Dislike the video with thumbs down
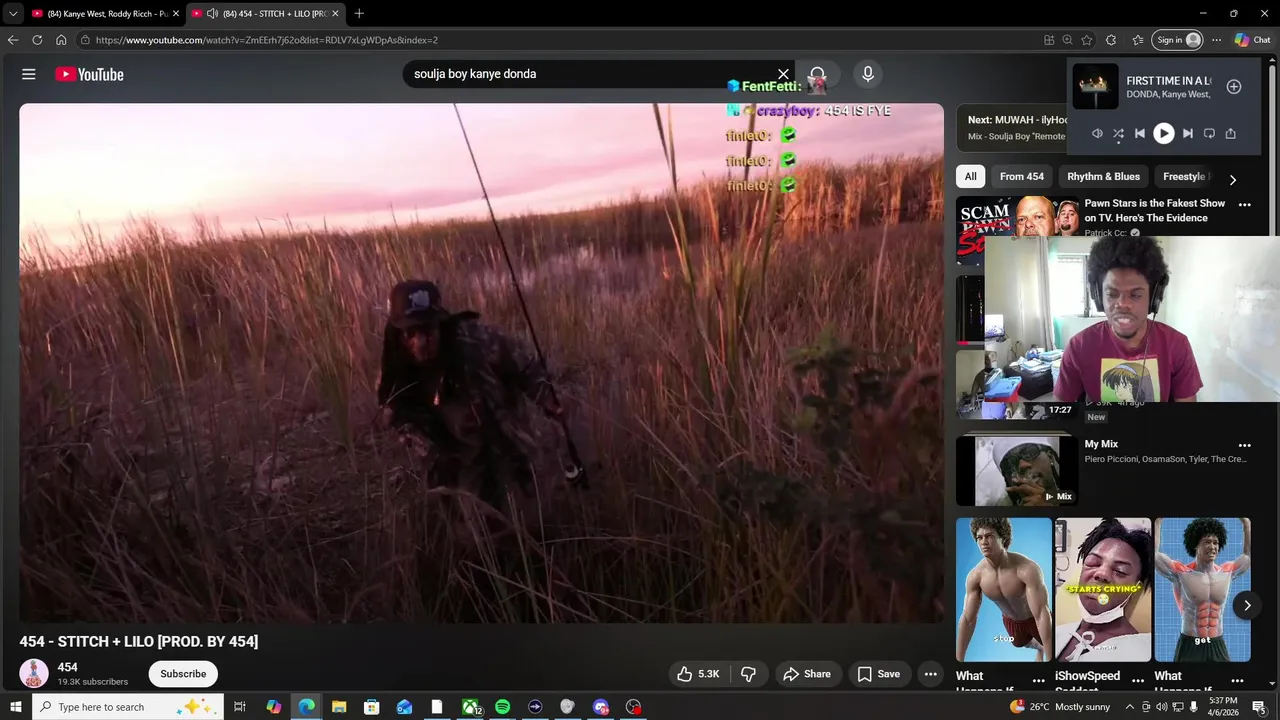 pyautogui.click(x=748, y=674)
